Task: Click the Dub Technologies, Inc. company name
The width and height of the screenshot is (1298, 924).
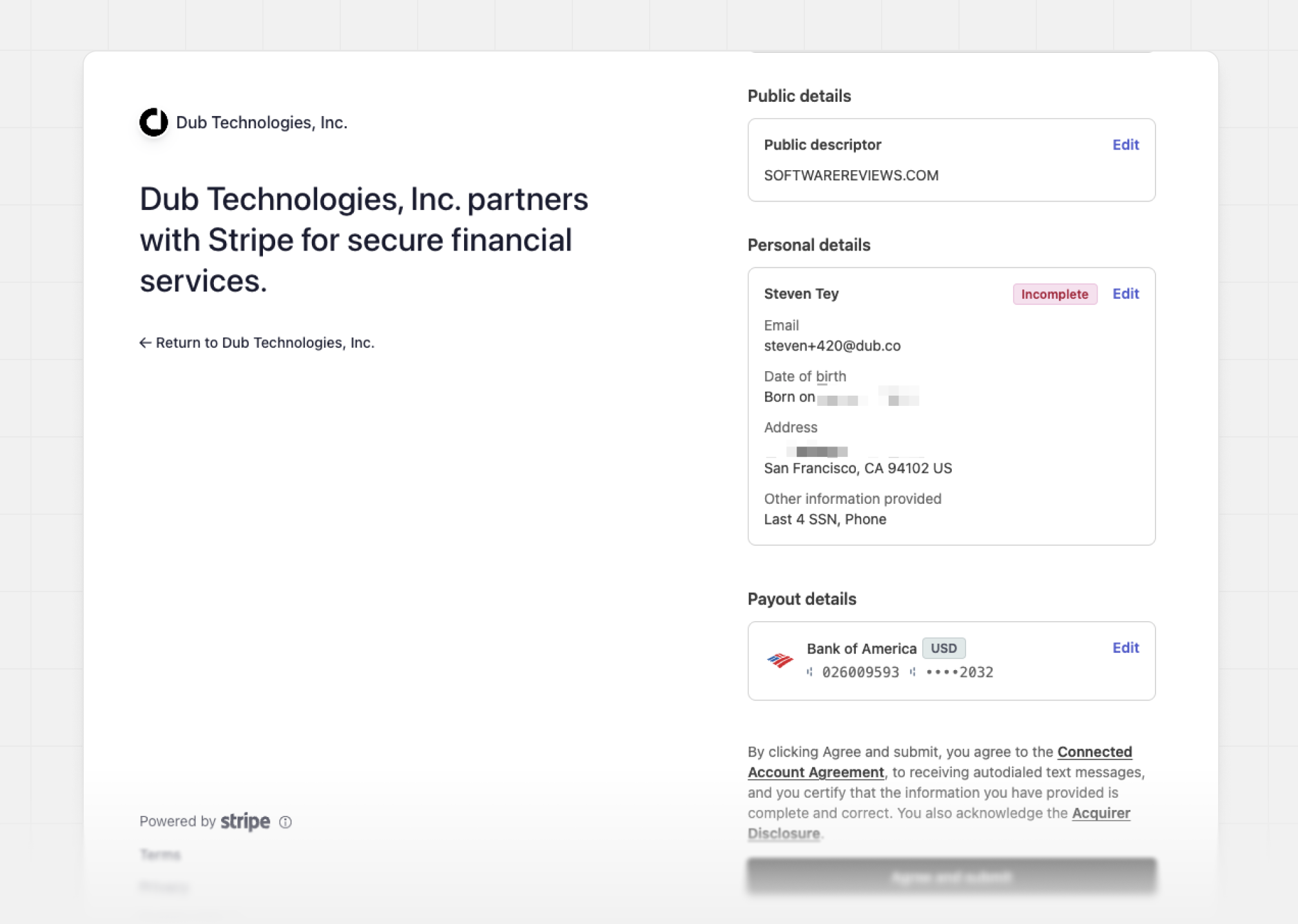Action: coord(262,122)
